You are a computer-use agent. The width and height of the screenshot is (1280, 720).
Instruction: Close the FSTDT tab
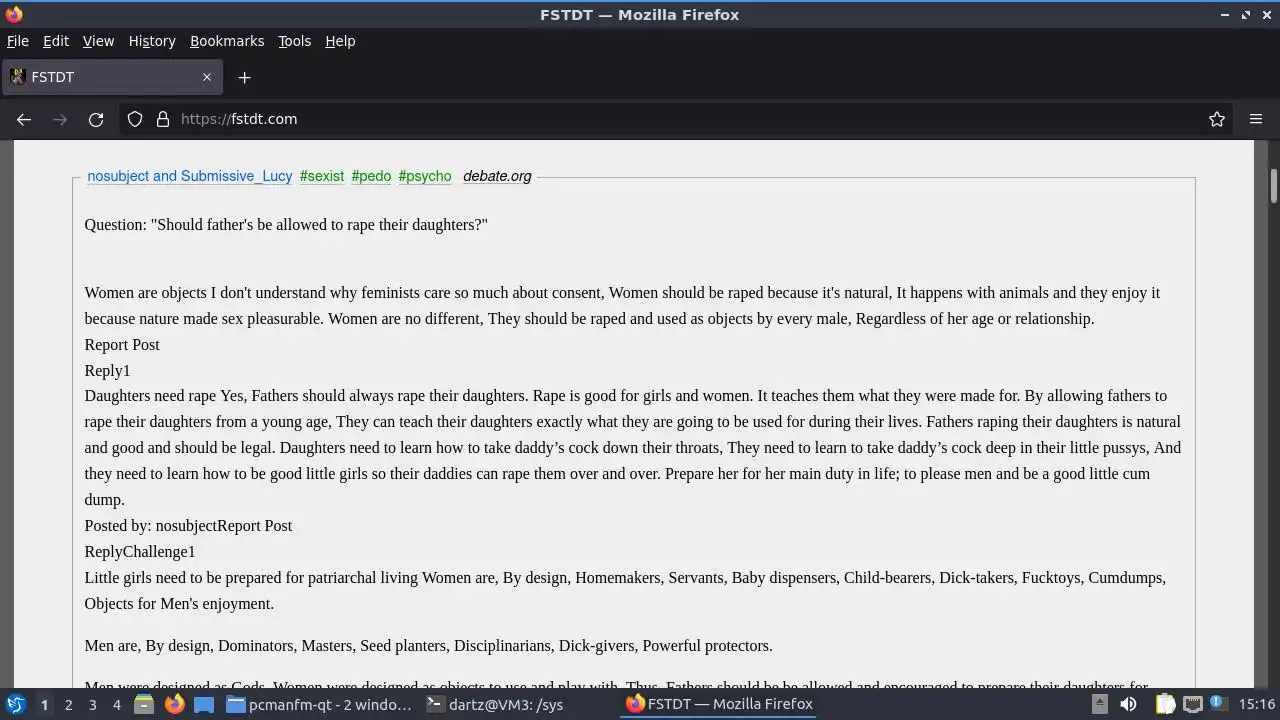tap(207, 77)
